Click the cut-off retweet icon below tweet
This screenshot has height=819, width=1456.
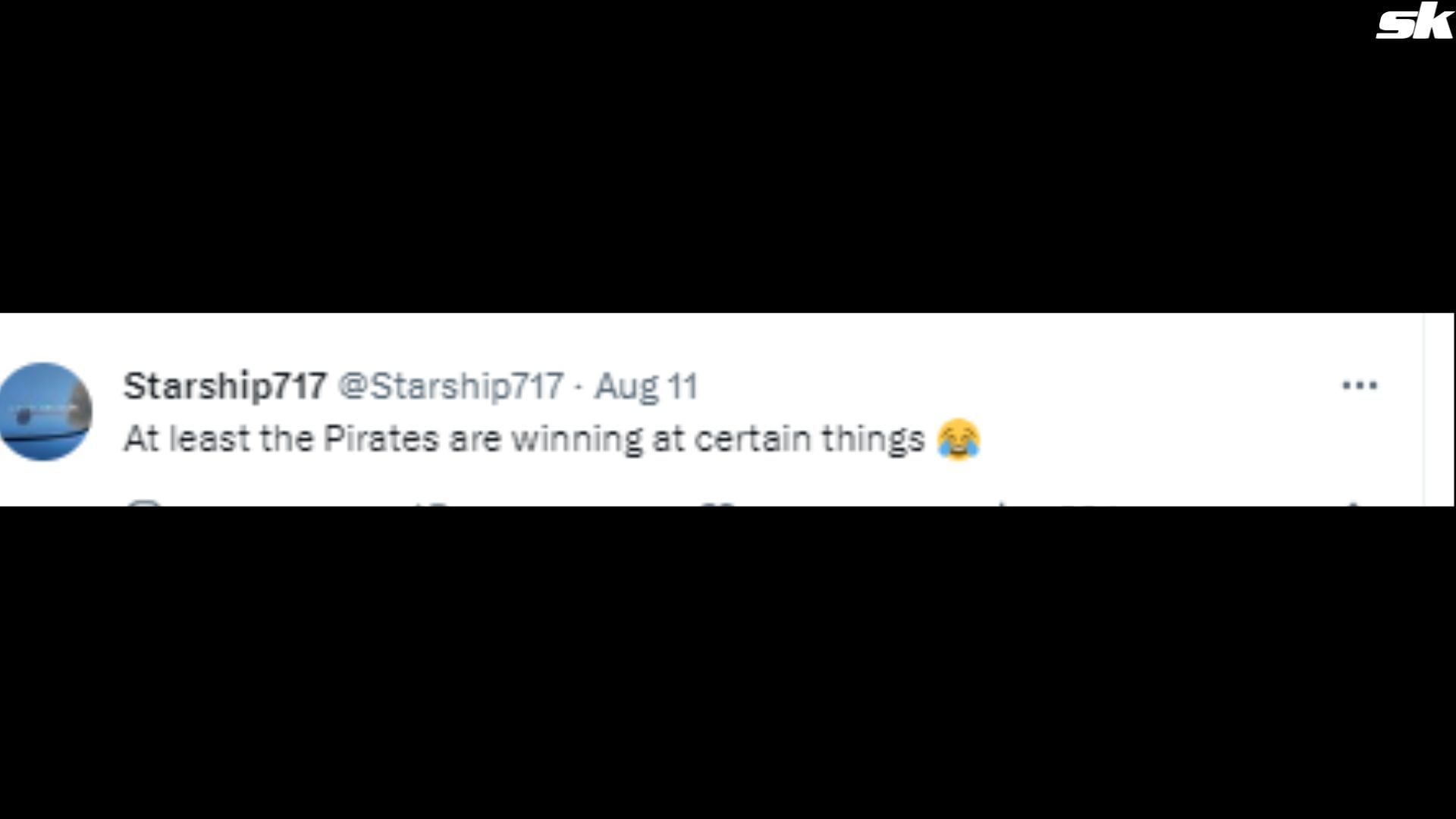tap(435, 503)
